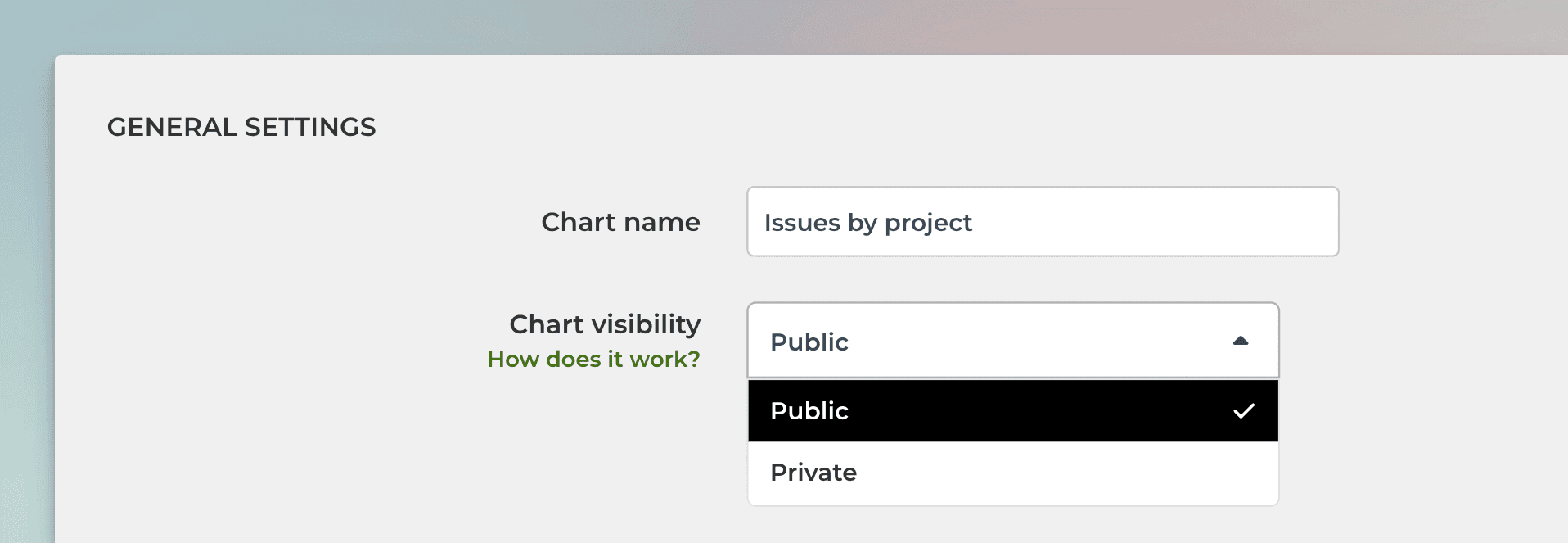
Task: Open the "How does it work?" link
Action: pyautogui.click(x=593, y=360)
